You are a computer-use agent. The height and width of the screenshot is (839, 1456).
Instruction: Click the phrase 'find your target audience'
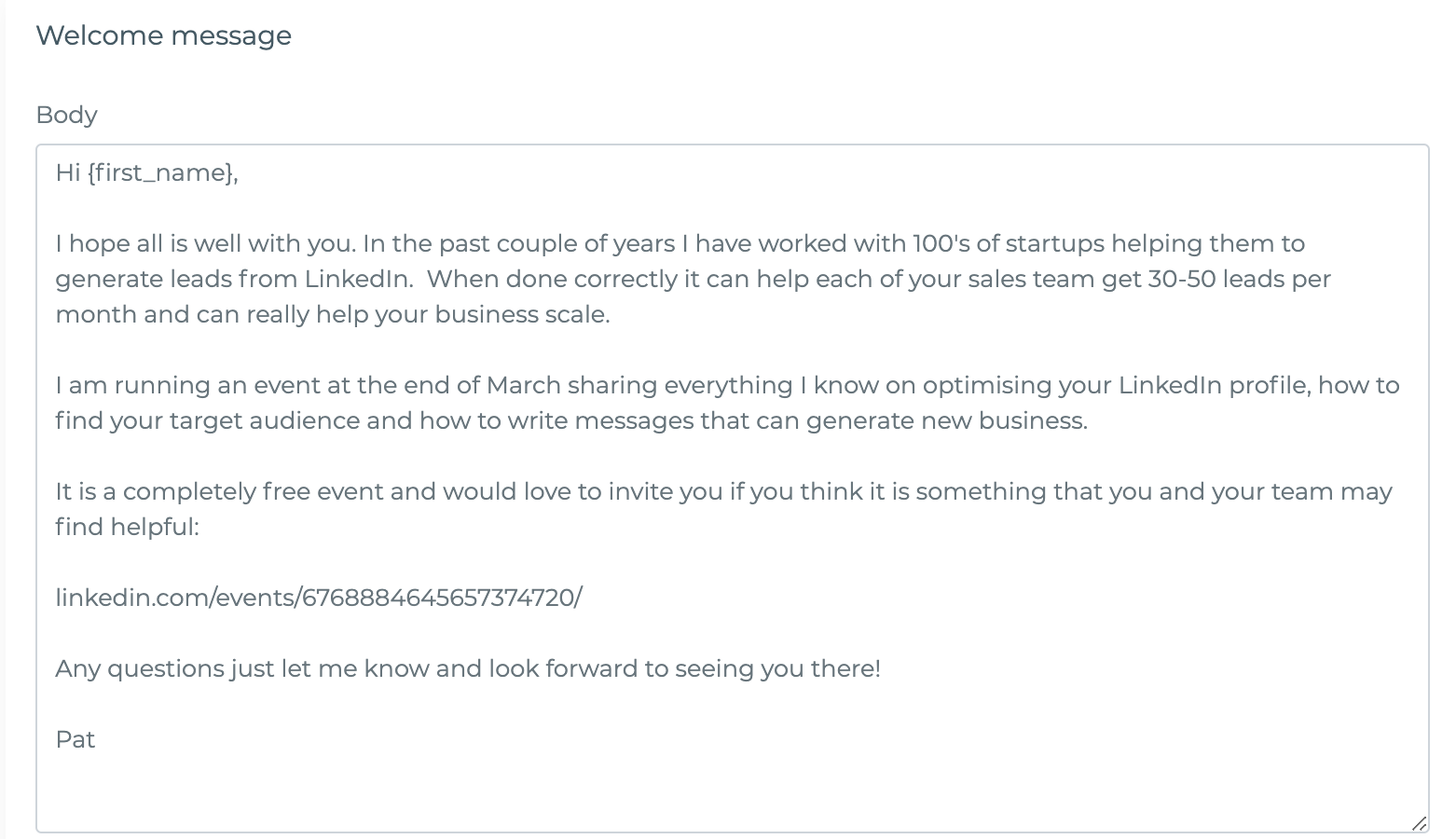pos(207,421)
